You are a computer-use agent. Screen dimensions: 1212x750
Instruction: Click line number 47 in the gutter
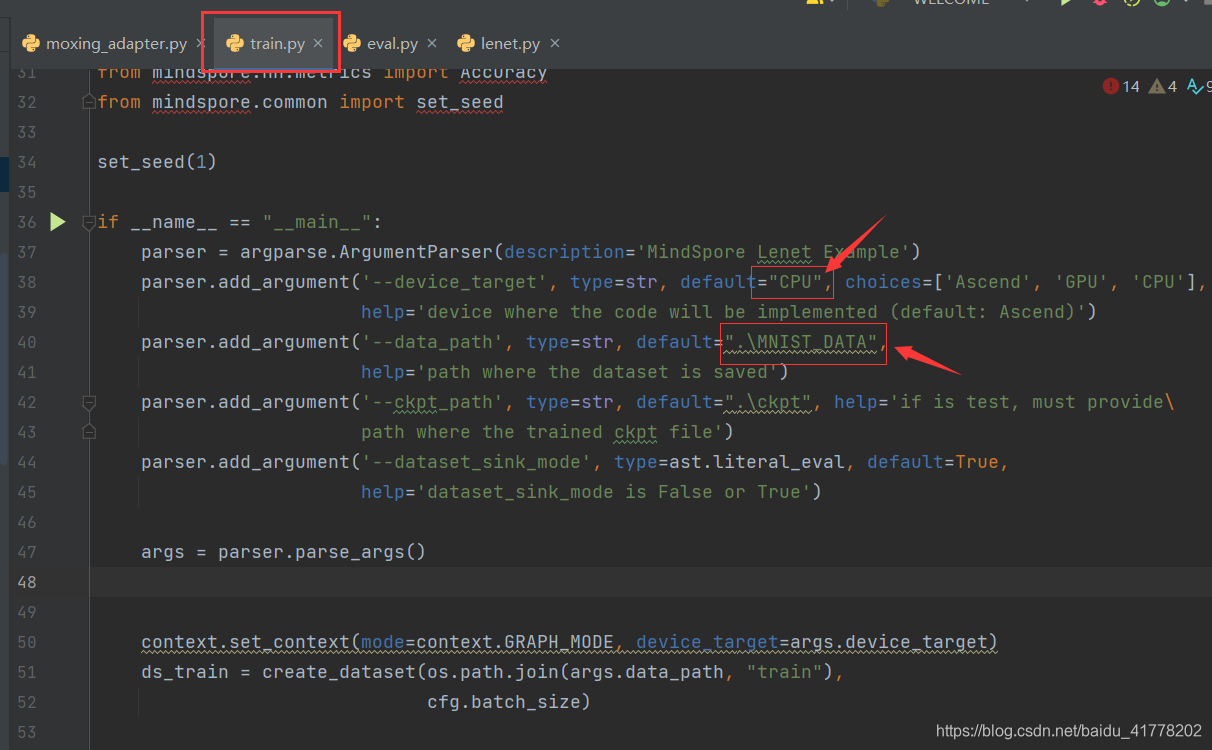pos(27,551)
